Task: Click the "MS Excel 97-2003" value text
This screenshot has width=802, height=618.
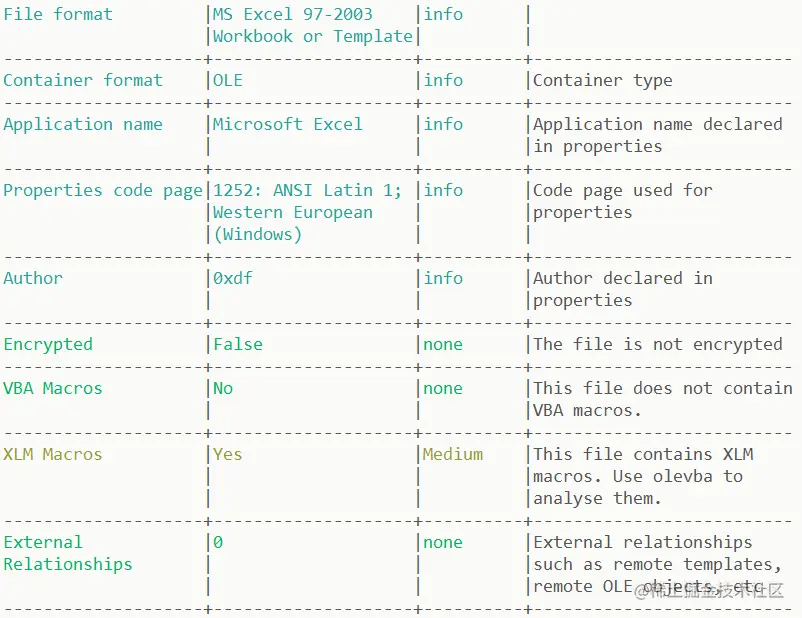Action: click(292, 14)
